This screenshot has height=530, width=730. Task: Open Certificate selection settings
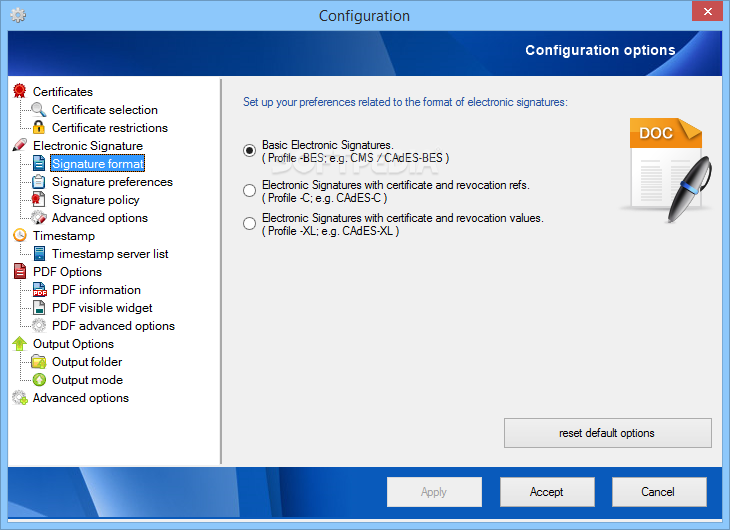coord(105,109)
